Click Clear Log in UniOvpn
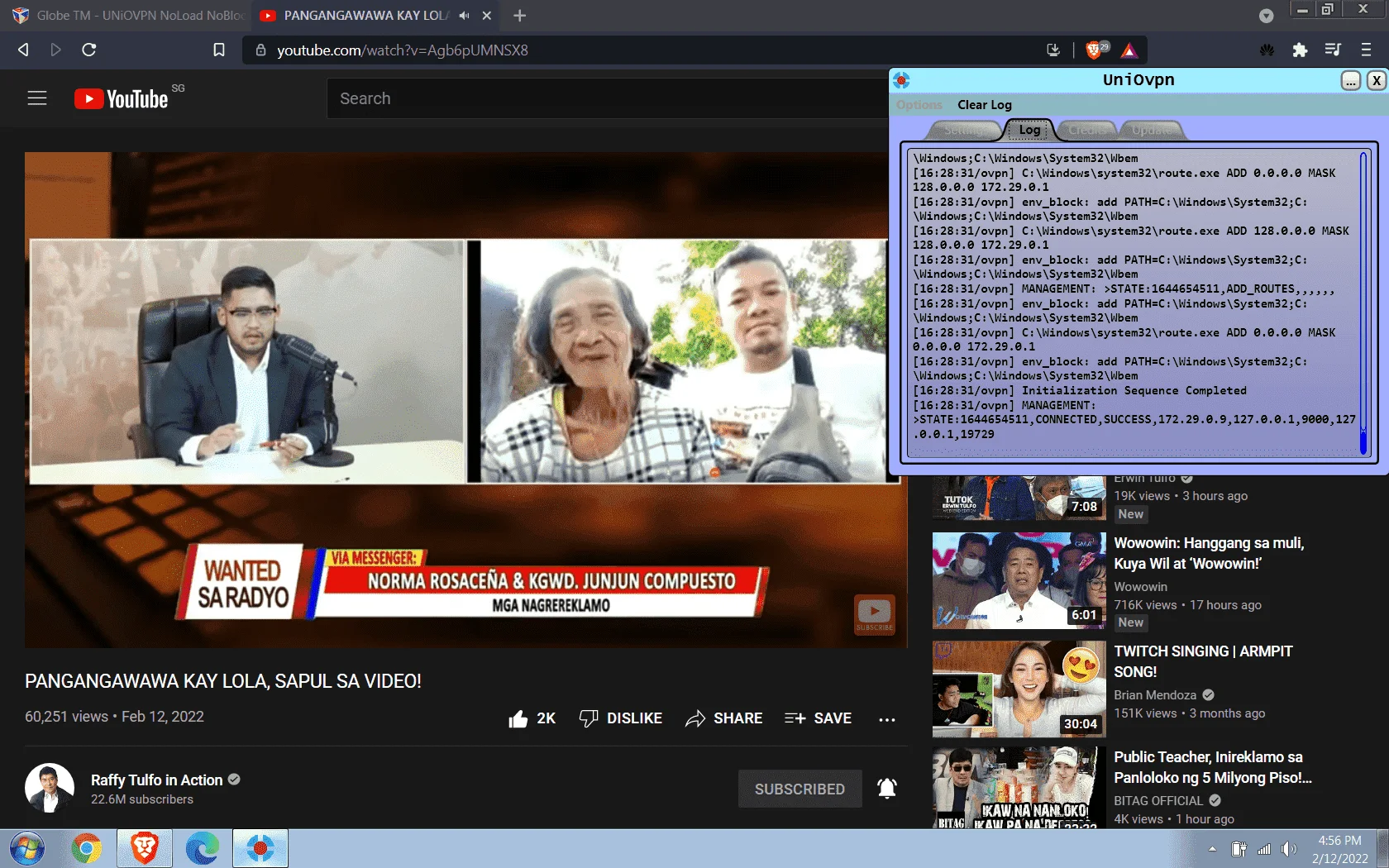The width and height of the screenshot is (1389, 868). point(984,105)
